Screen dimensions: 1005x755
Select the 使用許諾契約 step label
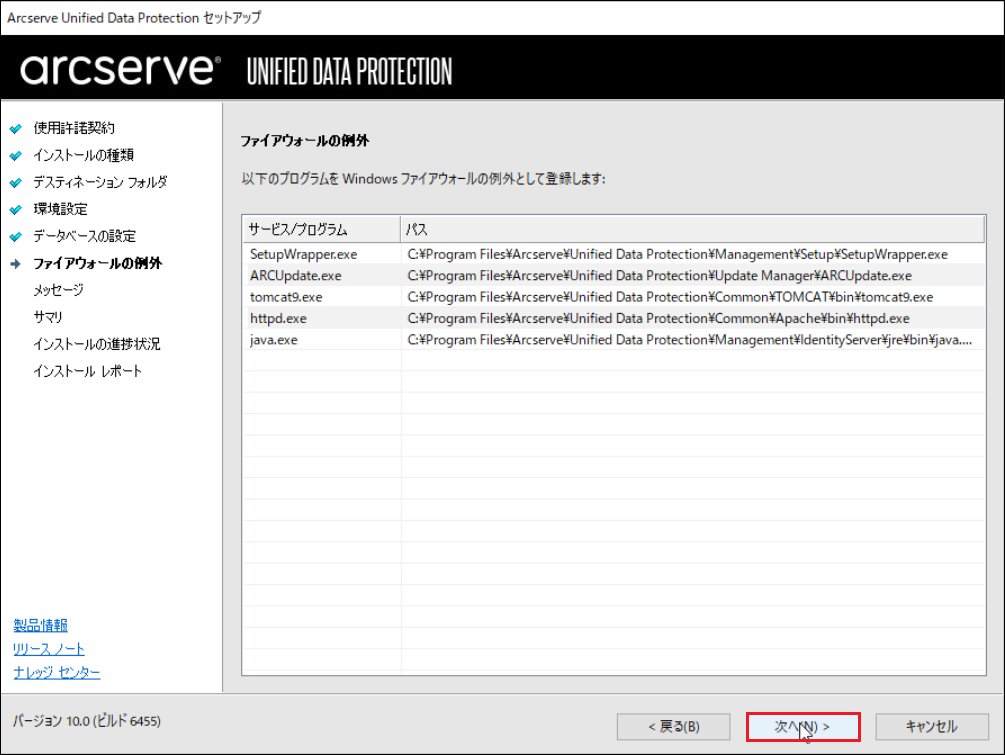click(x=74, y=128)
